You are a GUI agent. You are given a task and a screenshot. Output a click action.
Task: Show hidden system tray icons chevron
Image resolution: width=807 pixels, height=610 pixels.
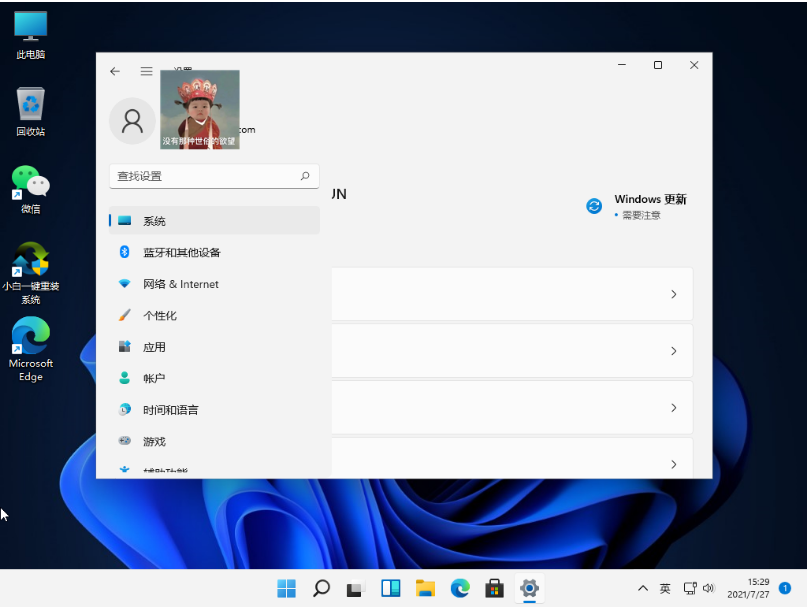[x=643, y=588]
